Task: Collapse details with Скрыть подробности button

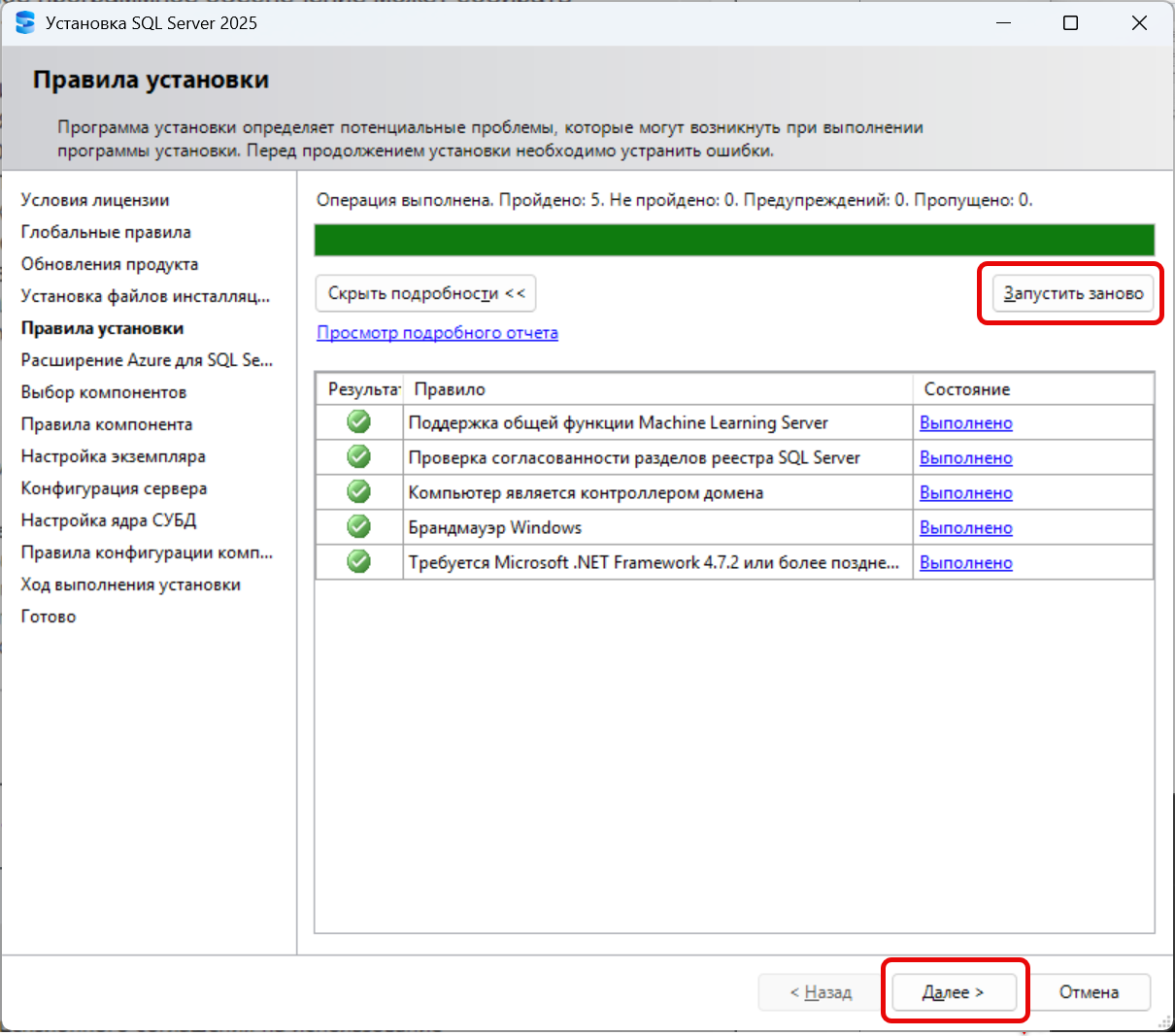Action: point(426,293)
